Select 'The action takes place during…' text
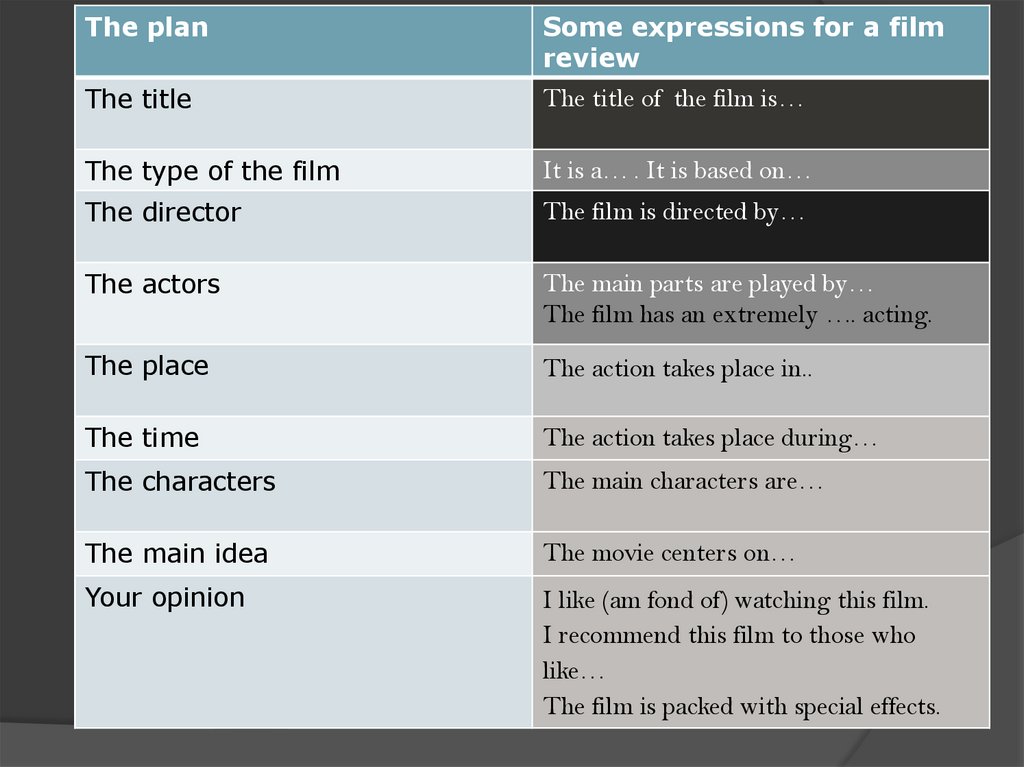The width and height of the screenshot is (1024, 767). [710, 438]
